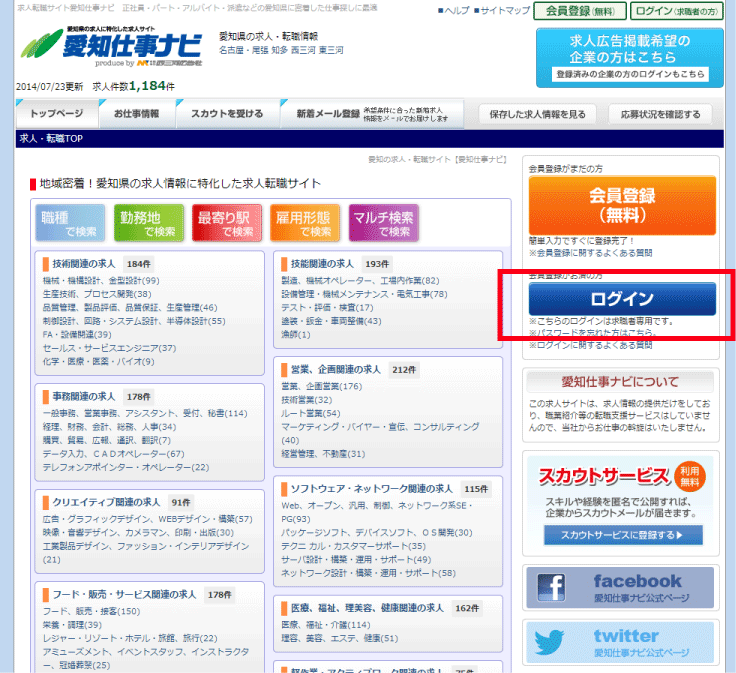Image resolution: width=736 pixels, height=673 pixels.
Task: Click the green 勤務地で検索 search tile
Action: tap(146, 223)
